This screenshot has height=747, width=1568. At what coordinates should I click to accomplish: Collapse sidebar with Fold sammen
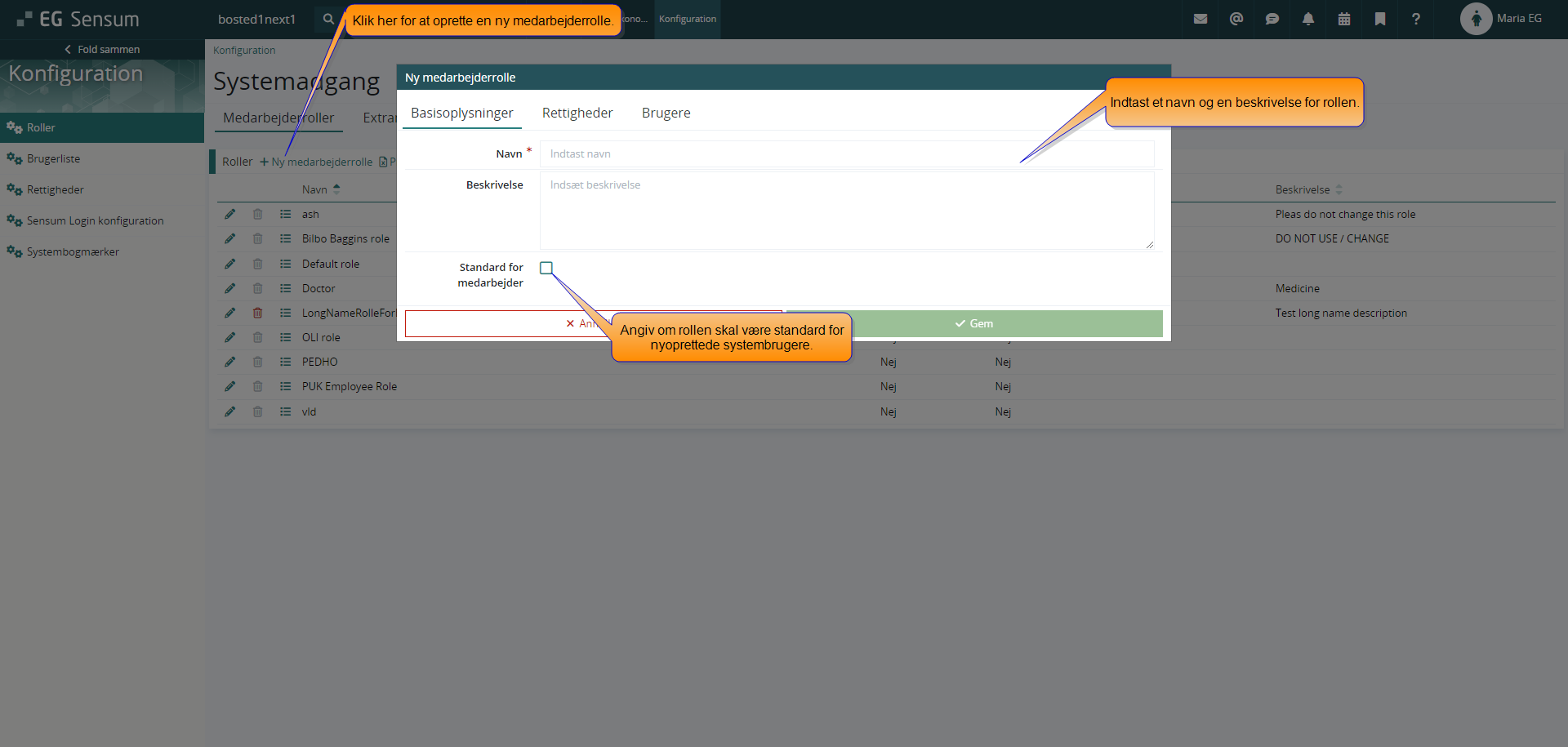pyautogui.click(x=102, y=49)
